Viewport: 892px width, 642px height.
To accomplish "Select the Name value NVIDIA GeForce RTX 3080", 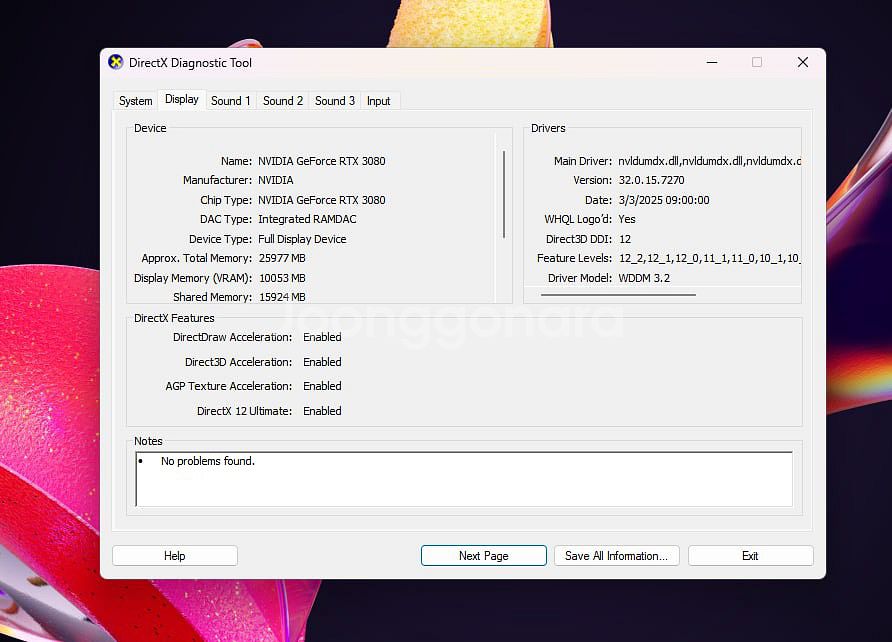I will 321,161.
